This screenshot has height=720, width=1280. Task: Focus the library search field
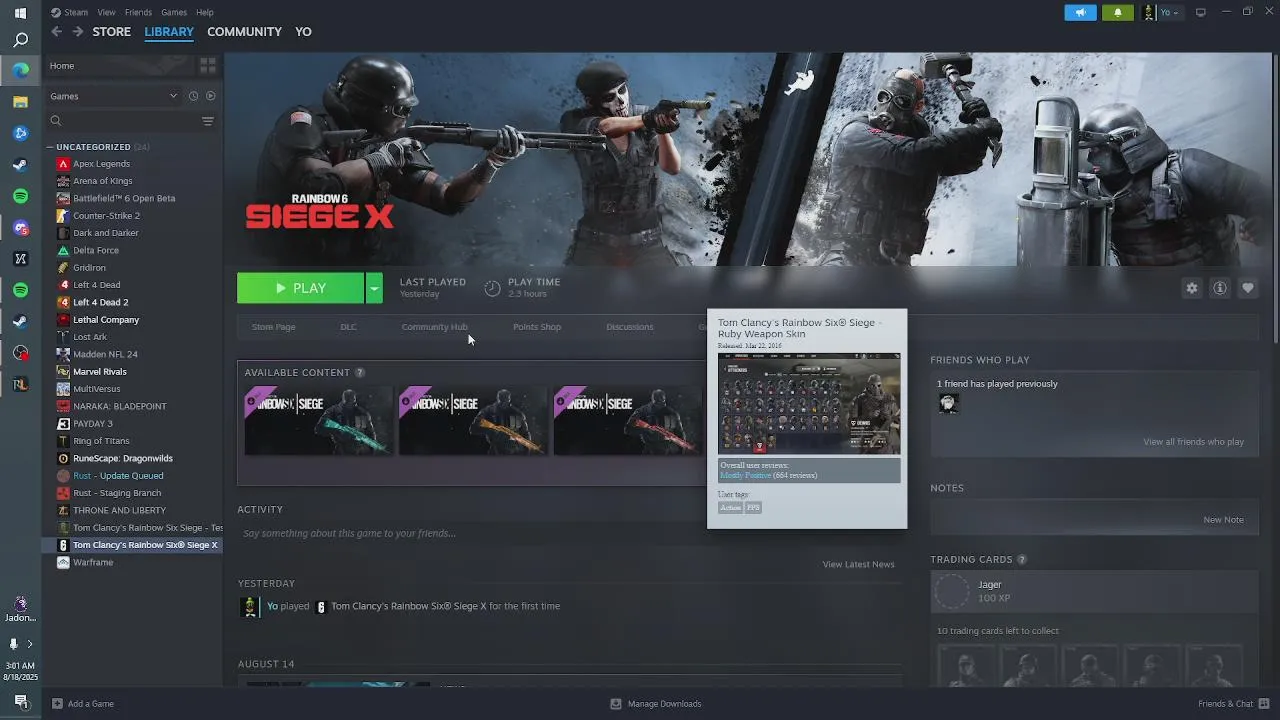pyautogui.click(x=122, y=121)
